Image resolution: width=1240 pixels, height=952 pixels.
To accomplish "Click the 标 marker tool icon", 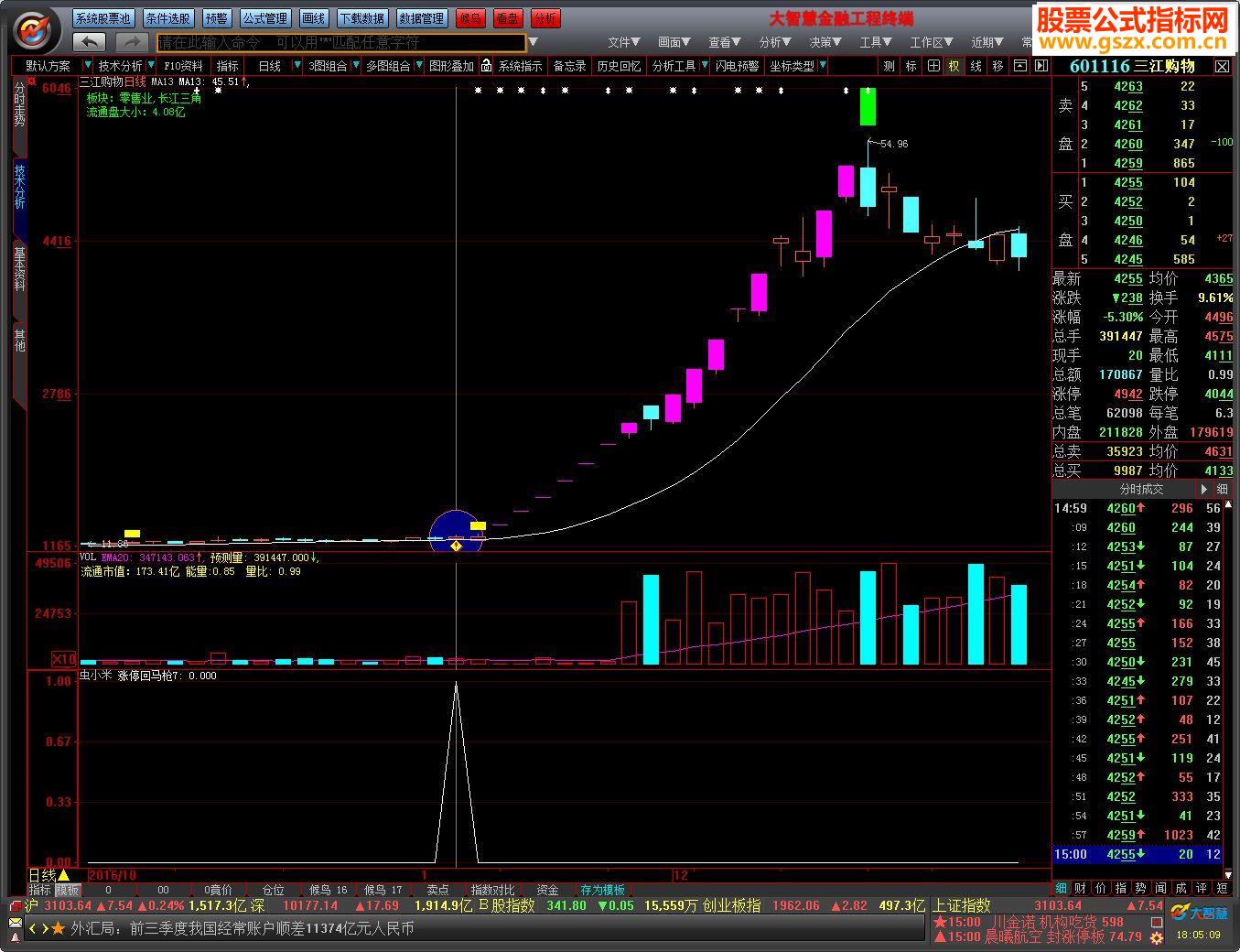I will point(911,66).
